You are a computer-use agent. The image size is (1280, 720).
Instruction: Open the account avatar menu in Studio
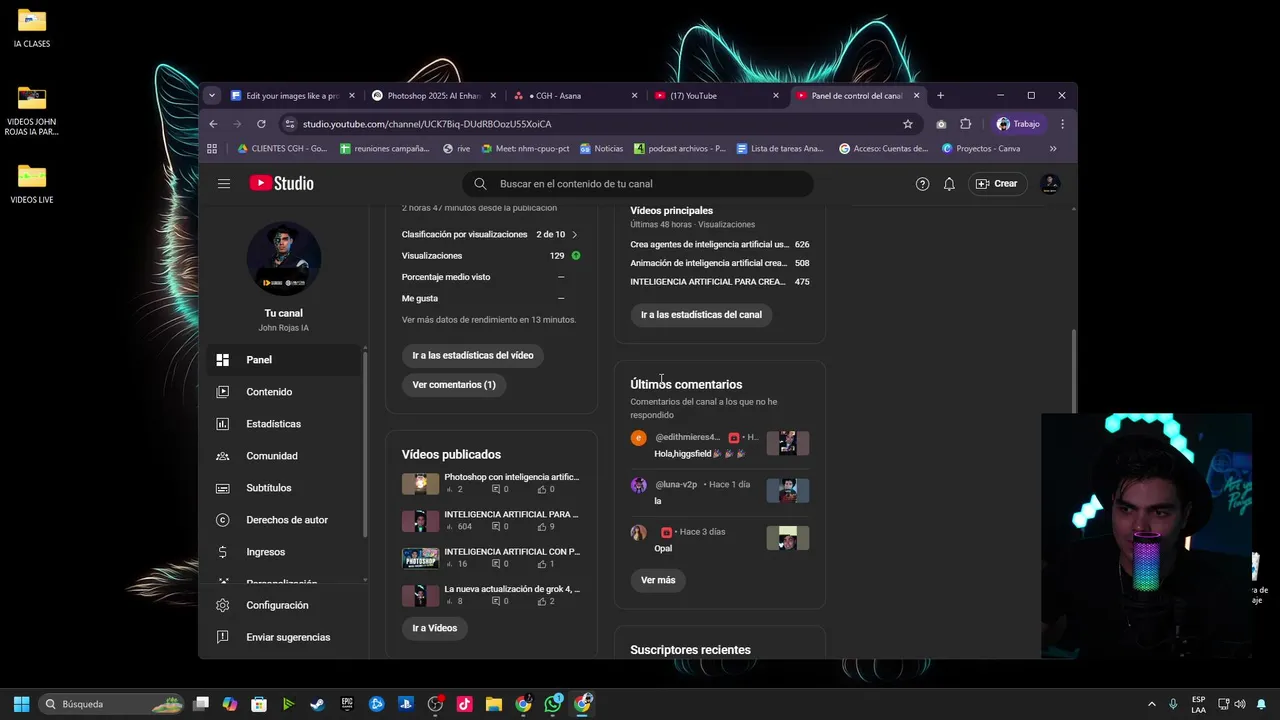click(1049, 184)
